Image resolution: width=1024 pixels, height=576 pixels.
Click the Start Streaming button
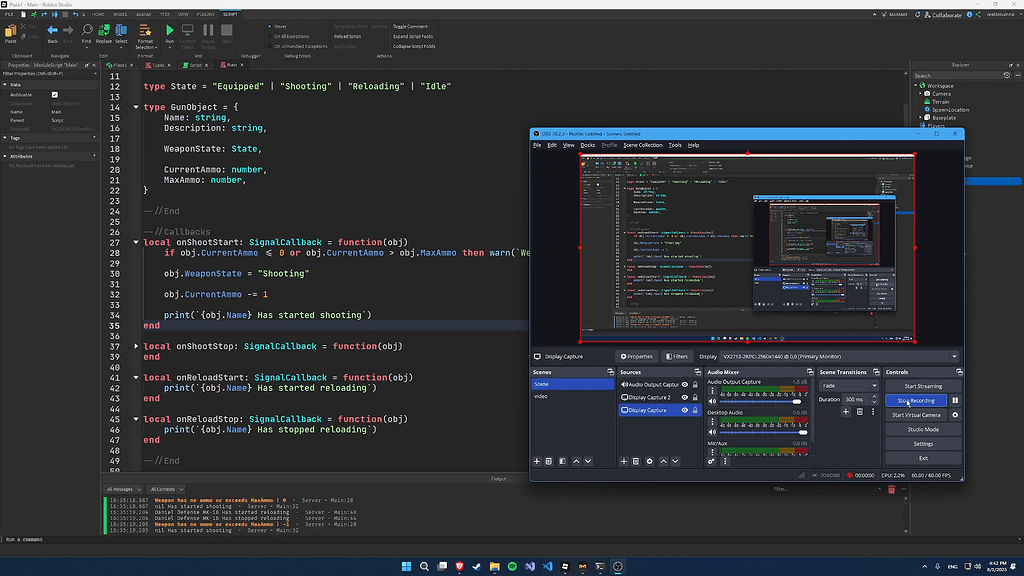coord(923,386)
